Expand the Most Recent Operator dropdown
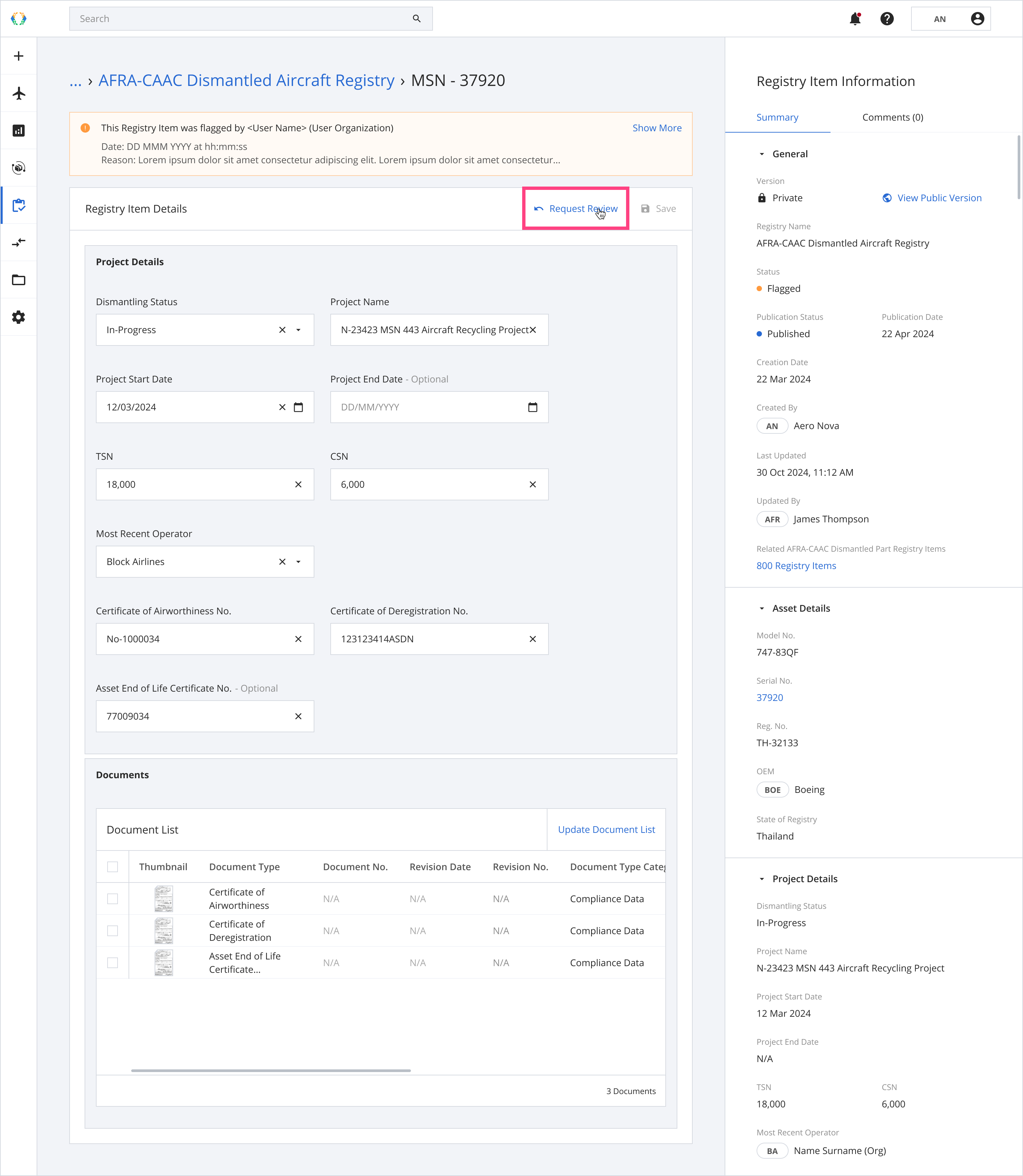This screenshot has width=1023, height=1176. coord(298,562)
